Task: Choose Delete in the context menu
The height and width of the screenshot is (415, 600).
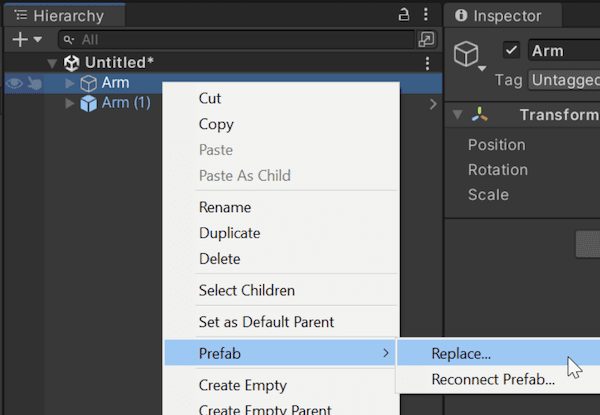Action: point(281,259)
